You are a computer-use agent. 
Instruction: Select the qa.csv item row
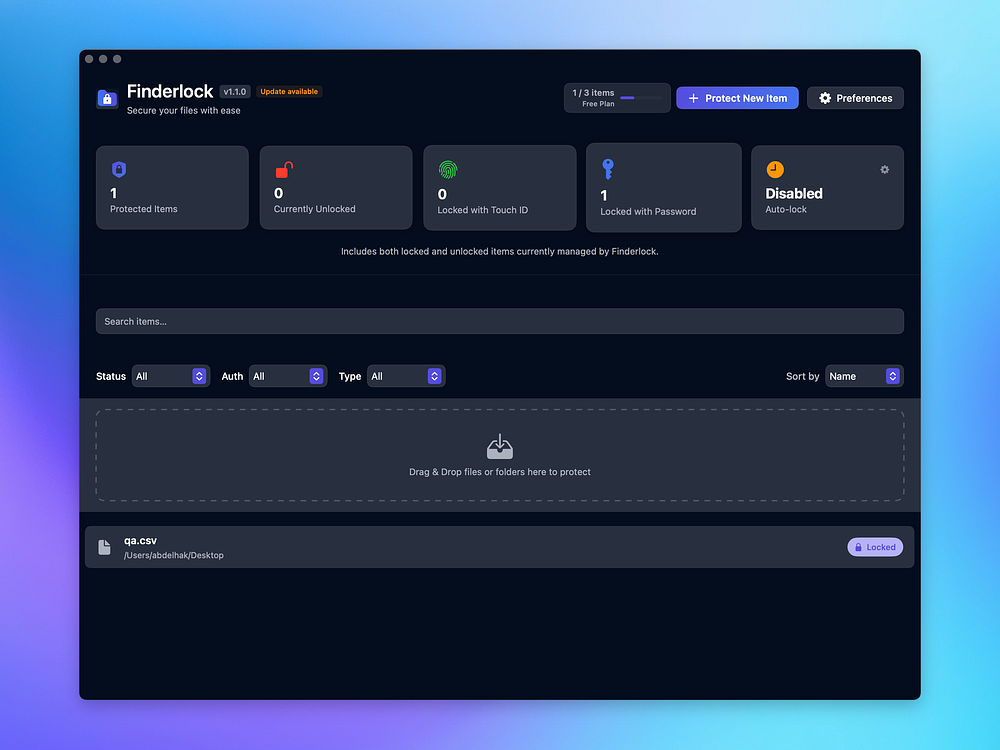pos(499,547)
